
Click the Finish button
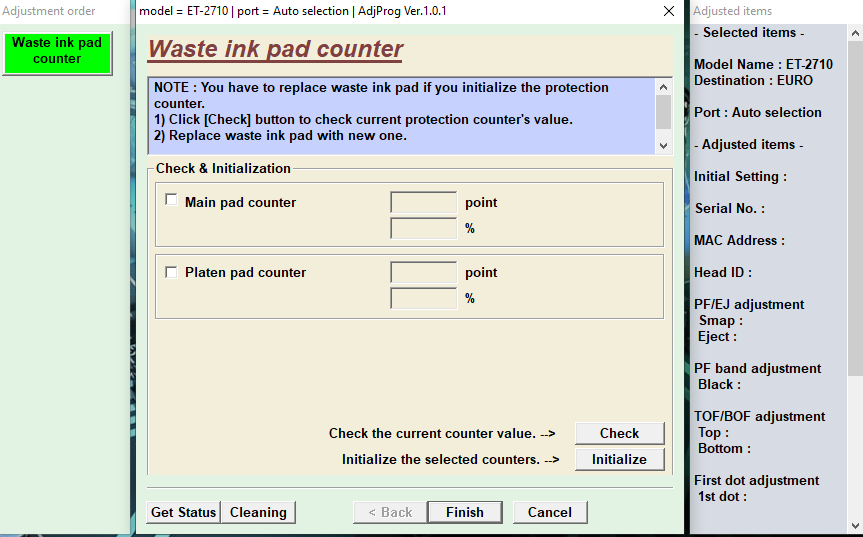click(x=465, y=512)
